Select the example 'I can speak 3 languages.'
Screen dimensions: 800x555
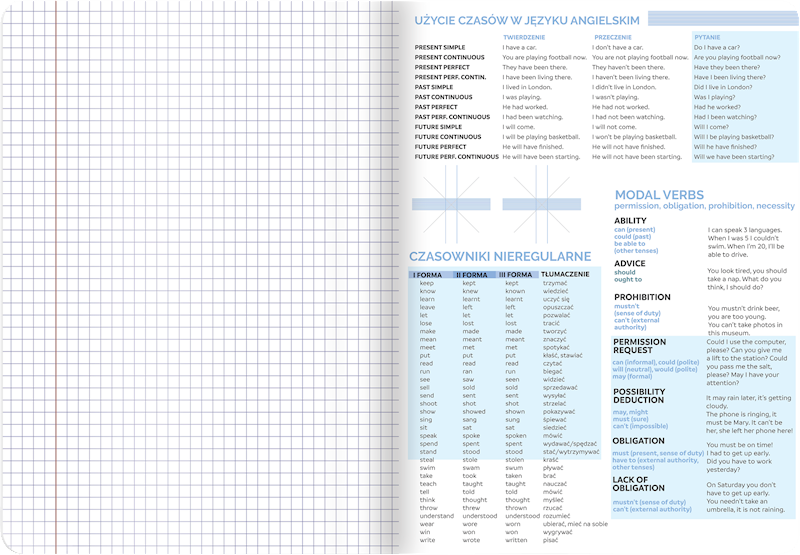pos(744,230)
